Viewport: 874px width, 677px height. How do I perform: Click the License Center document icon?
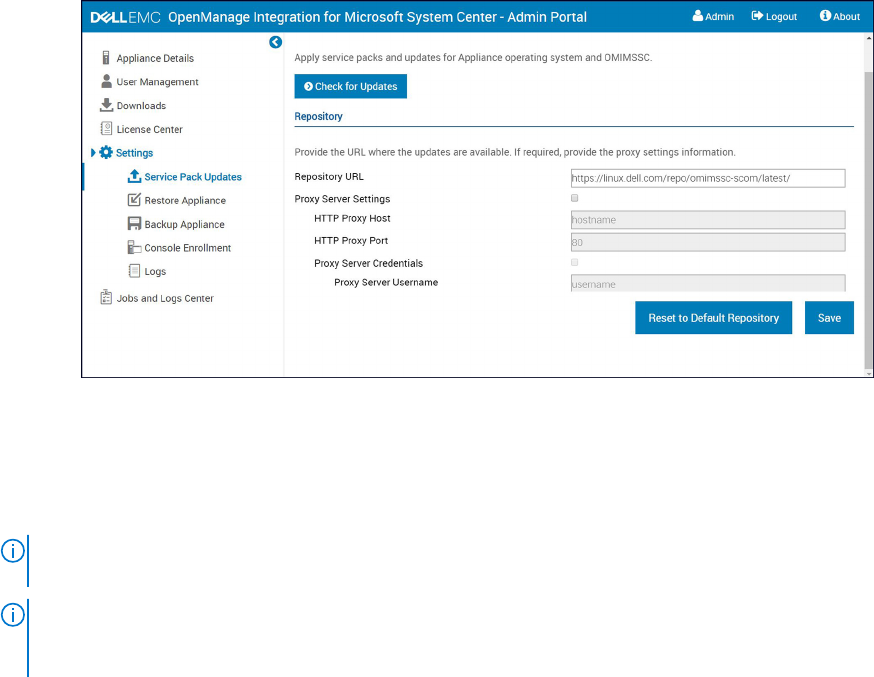[106, 129]
